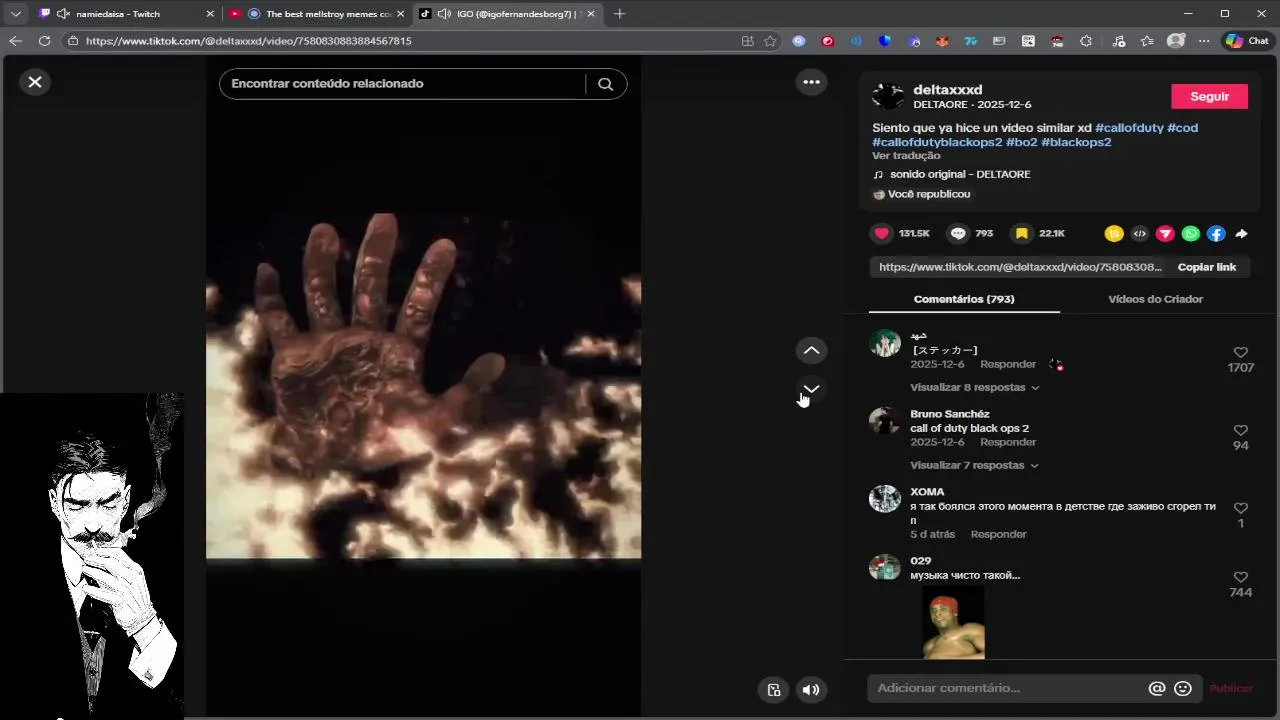Screen dimensions: 1280x720
Task: Open the #blackops2 hashtag
Action: point(1076,142)
